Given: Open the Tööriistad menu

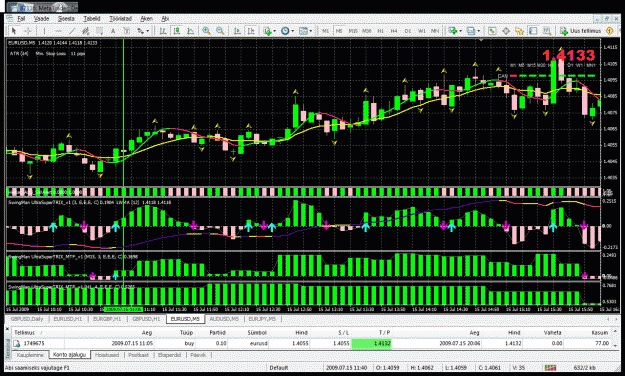Looking at the screenshot, I should pyautogui.click(x=120, y=18).
